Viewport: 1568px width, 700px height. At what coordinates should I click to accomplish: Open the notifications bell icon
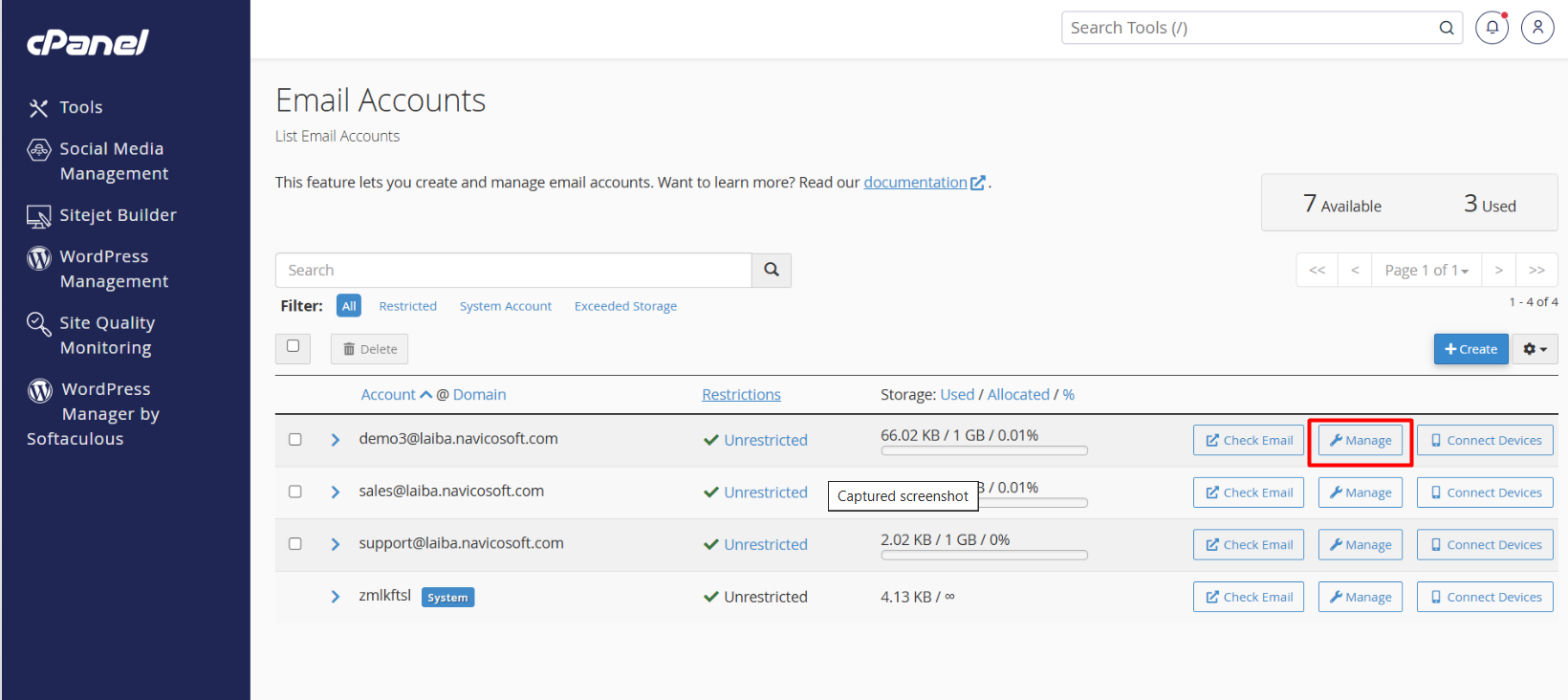1492,28
